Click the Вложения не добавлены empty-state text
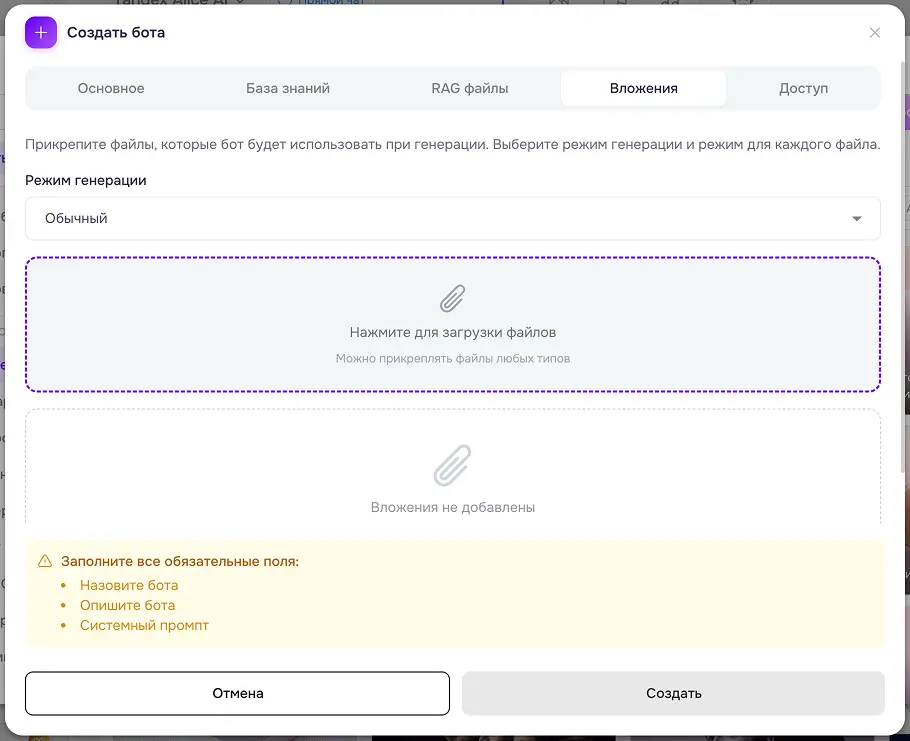This screenshot has width=910, height=741. (x=453, y=507)
